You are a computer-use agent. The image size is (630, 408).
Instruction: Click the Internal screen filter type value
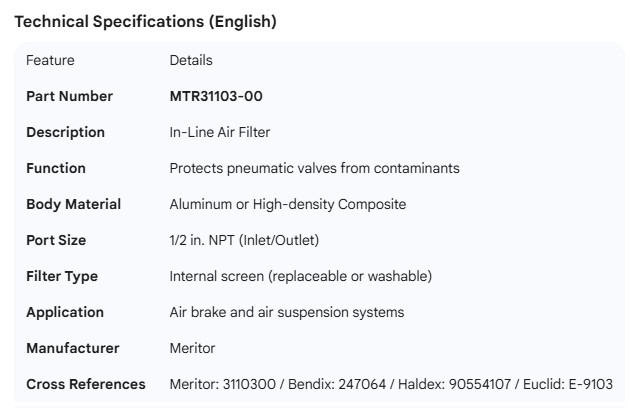[300, 276]
